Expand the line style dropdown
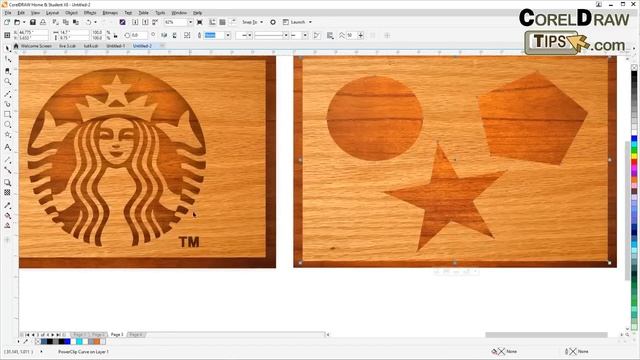Image resolution: width=640 pixels, height=360 pixels. pos(285,36)
